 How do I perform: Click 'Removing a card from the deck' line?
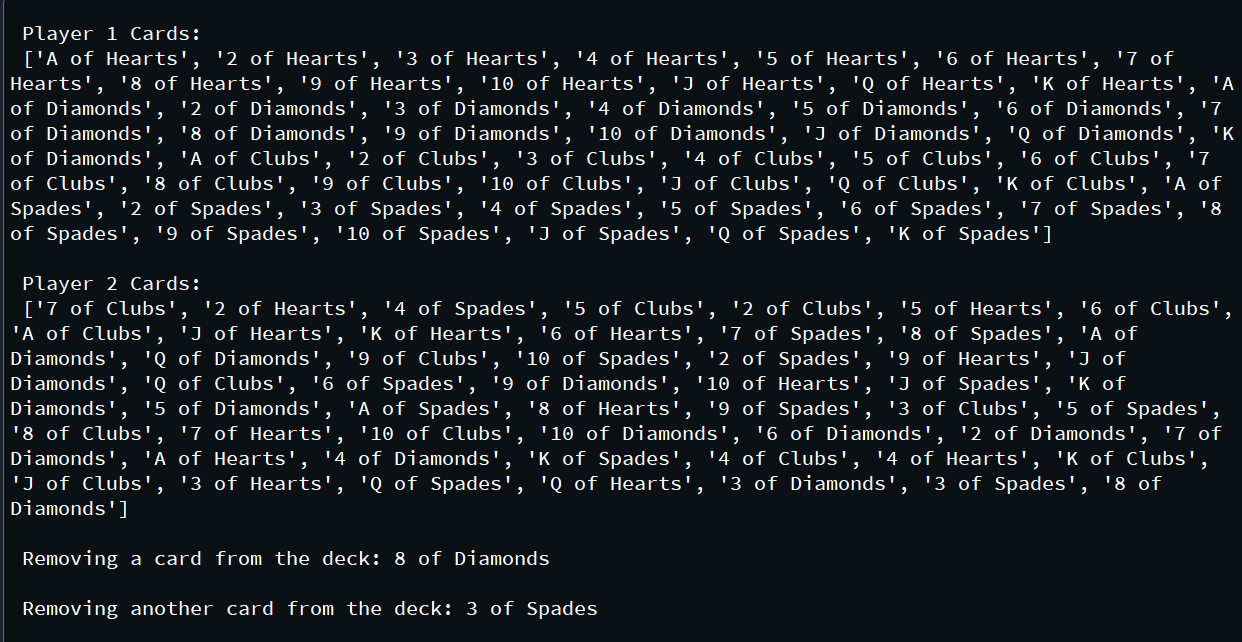286,559
